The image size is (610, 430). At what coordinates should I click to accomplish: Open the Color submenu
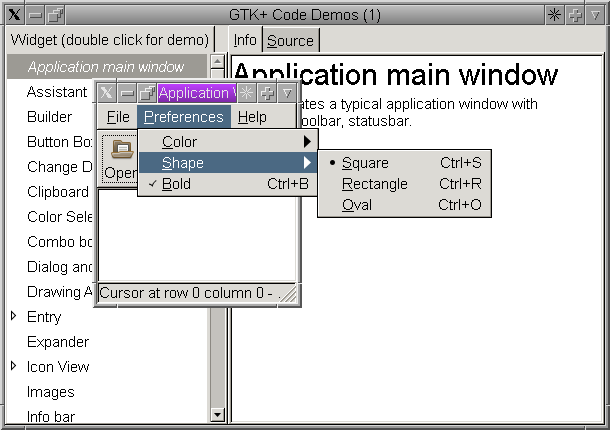pyautogui.click(x=228, y=142)
